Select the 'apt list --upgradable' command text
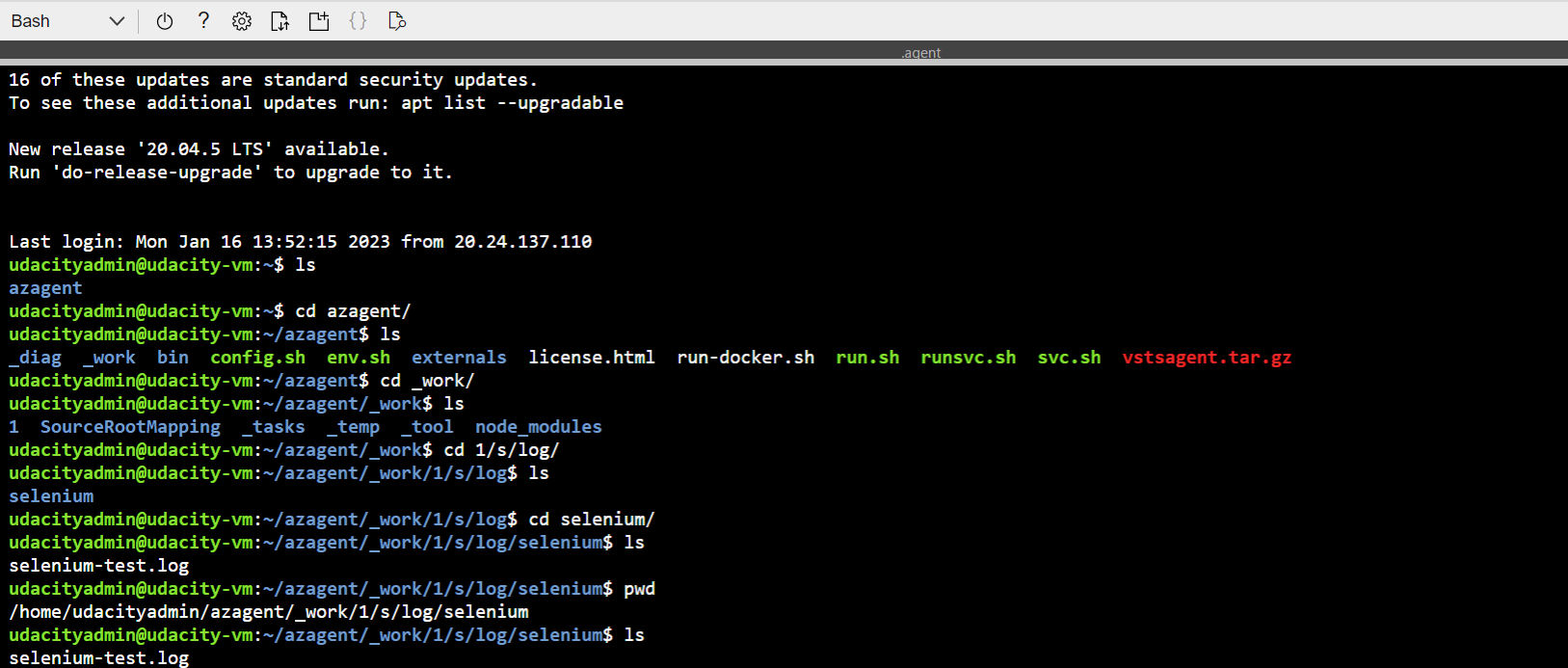 (513, 103)
